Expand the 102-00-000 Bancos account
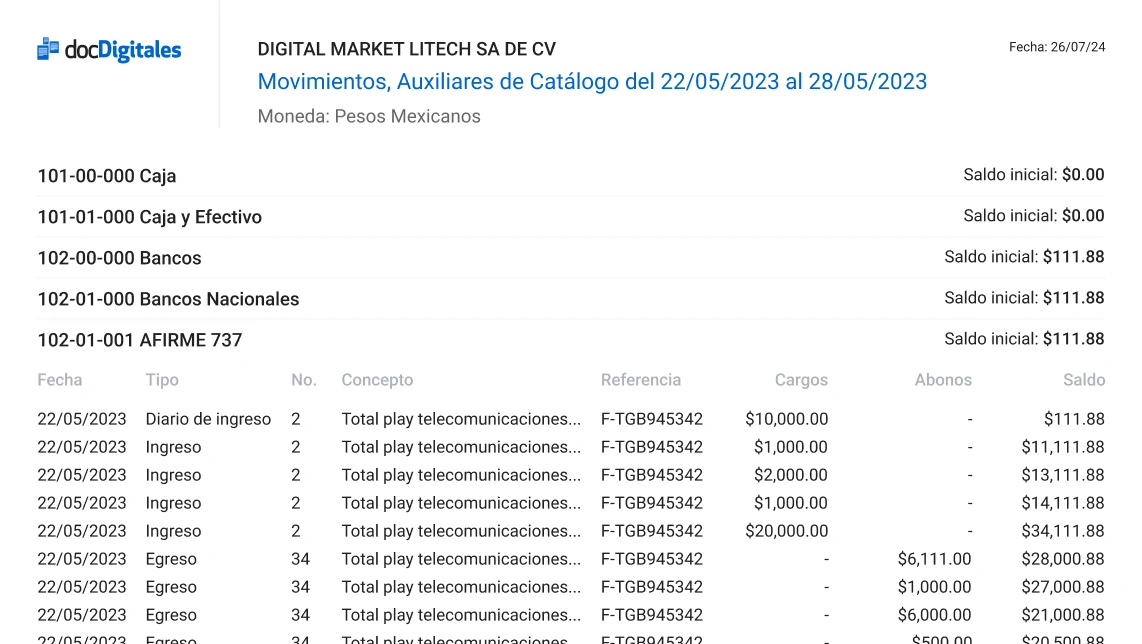 point(119,257)
